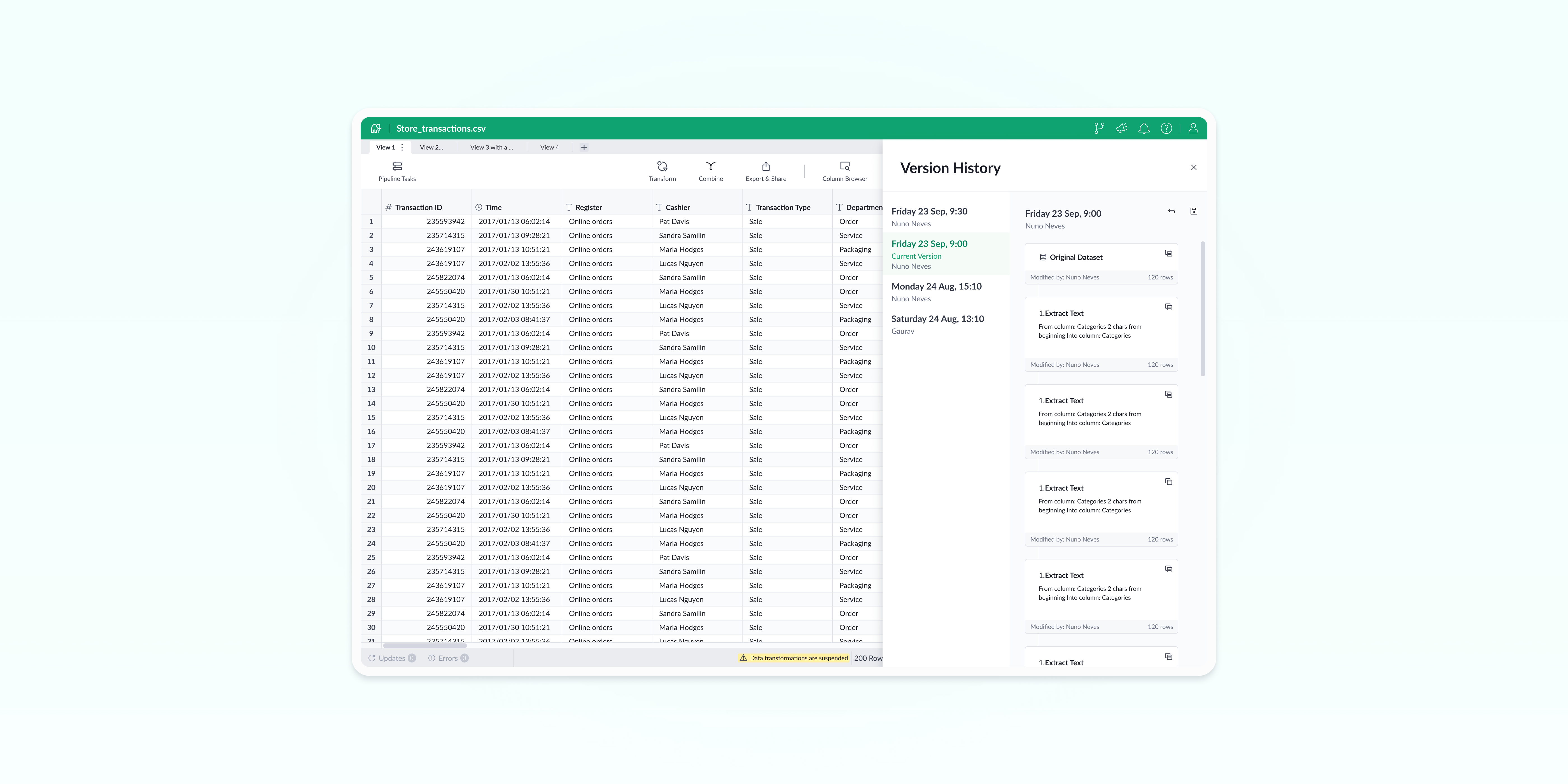Click 'Packaging' cell in row 3

click(x=858, y=249)
